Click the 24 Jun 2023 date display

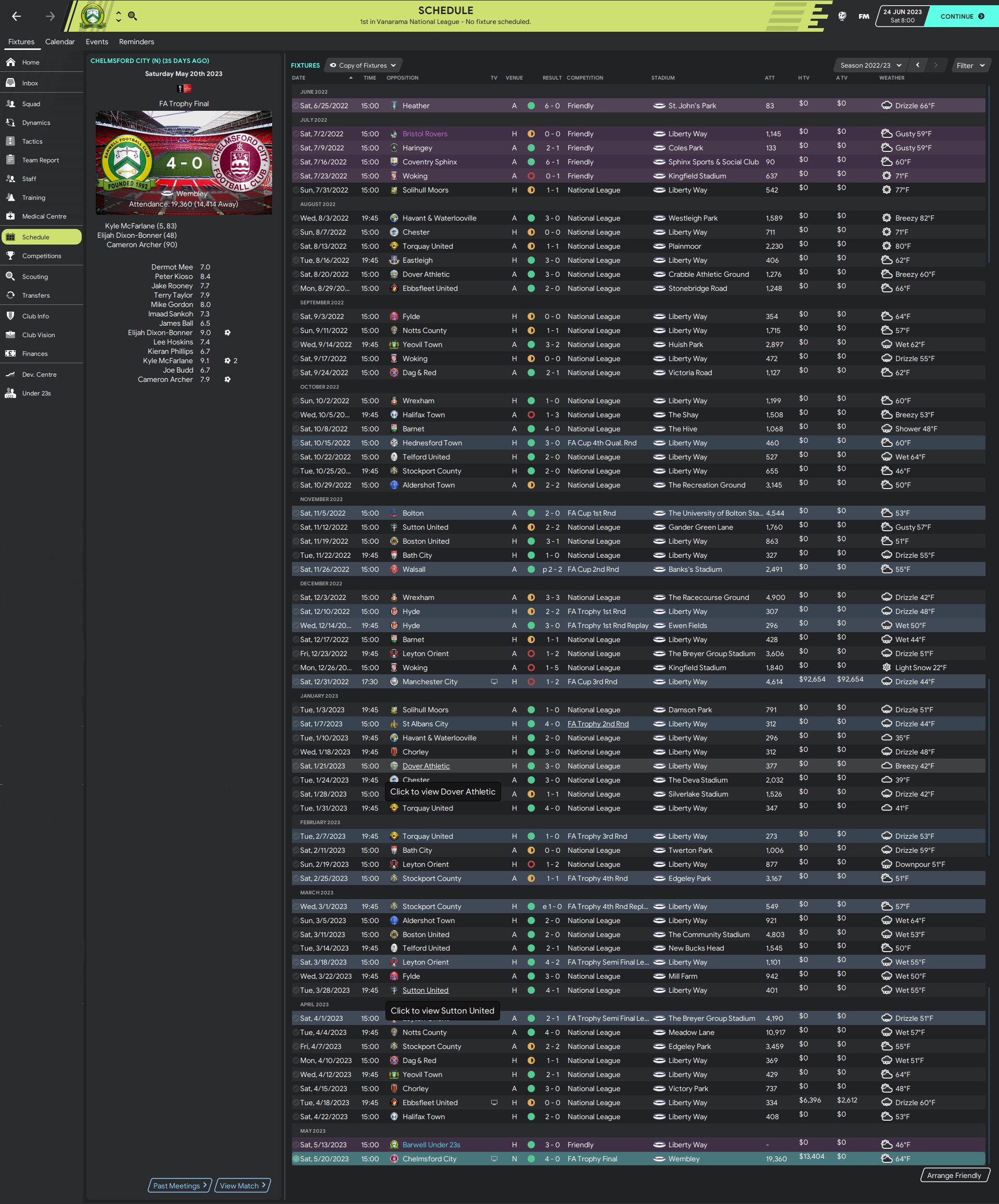click(903, 16)
